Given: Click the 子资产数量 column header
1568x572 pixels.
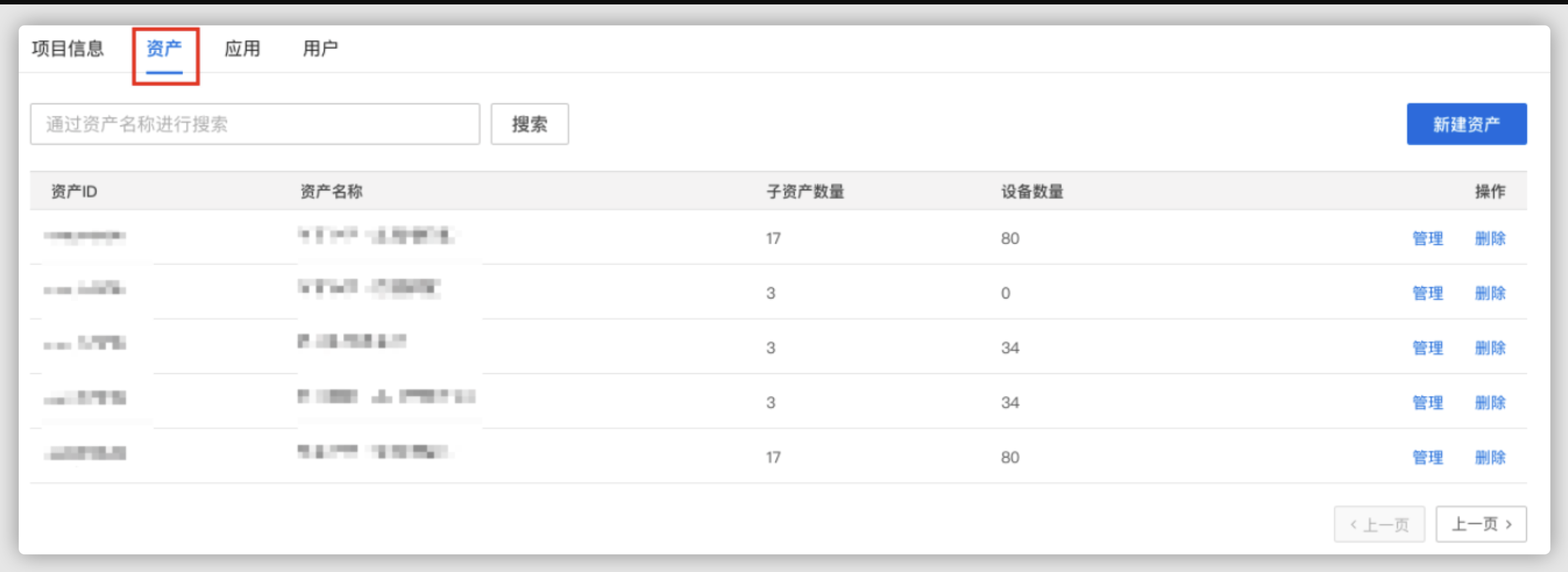Looking at the screenshot, I should click(805, 192).
